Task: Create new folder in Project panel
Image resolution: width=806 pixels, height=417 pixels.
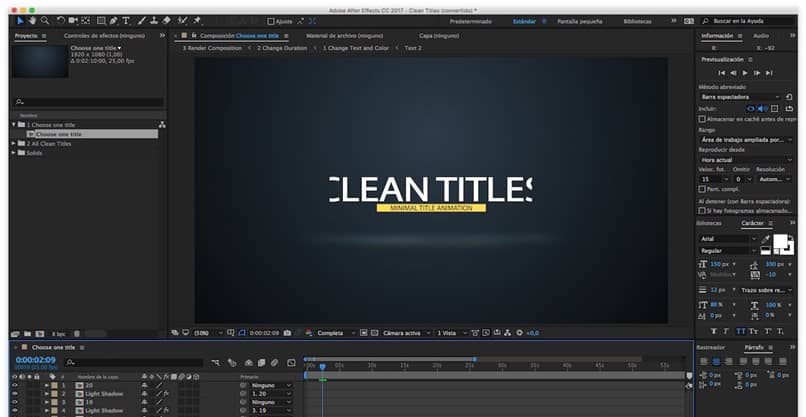Action: pyautogui.click(x=28, y=334)
